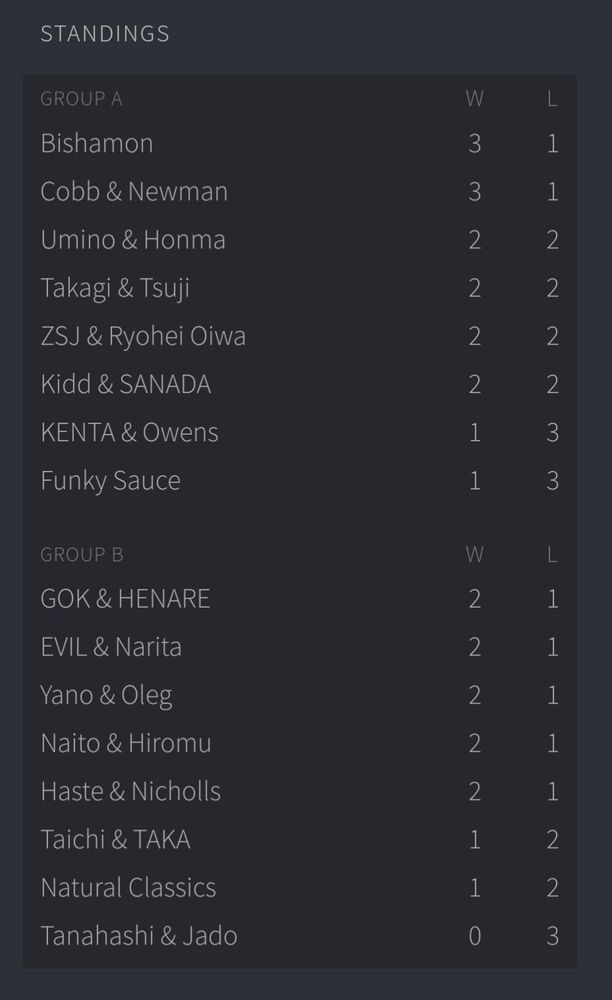
Task: Click the Takagi & Tsuji row
Action: tap(300, 288)
